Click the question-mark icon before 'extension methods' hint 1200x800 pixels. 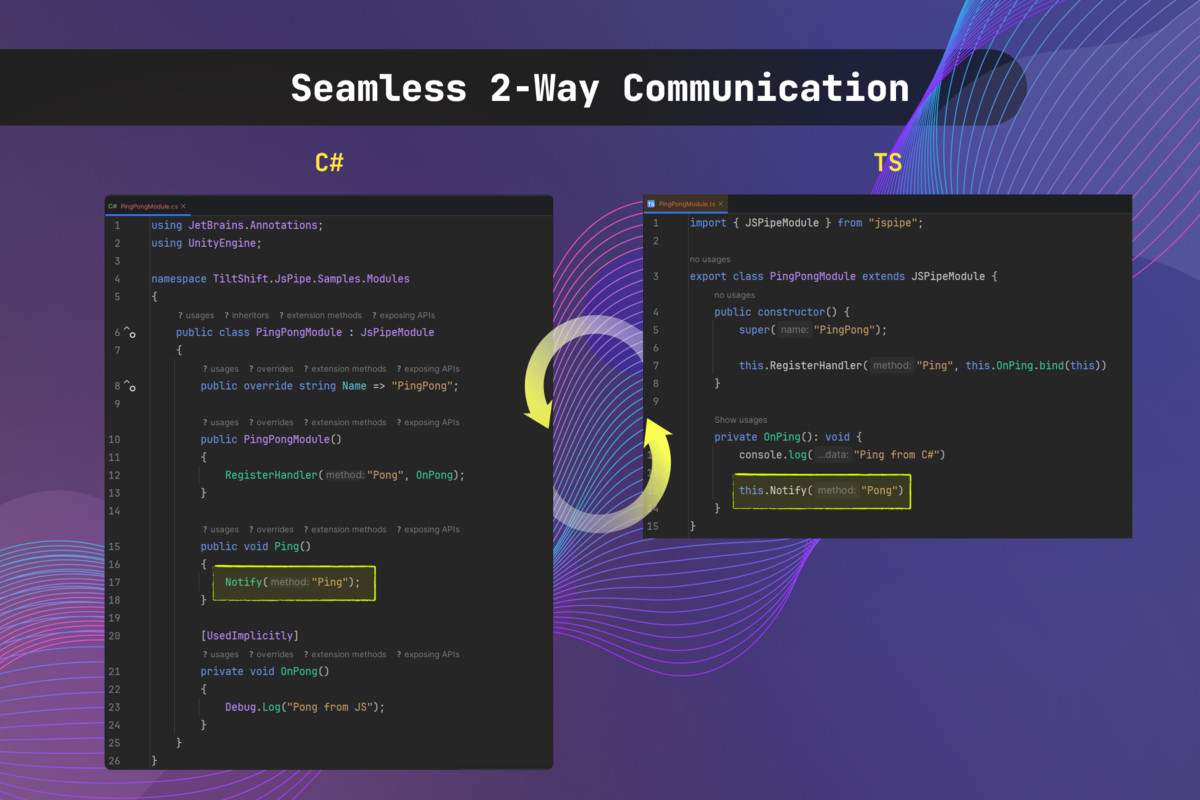(280, 315)
